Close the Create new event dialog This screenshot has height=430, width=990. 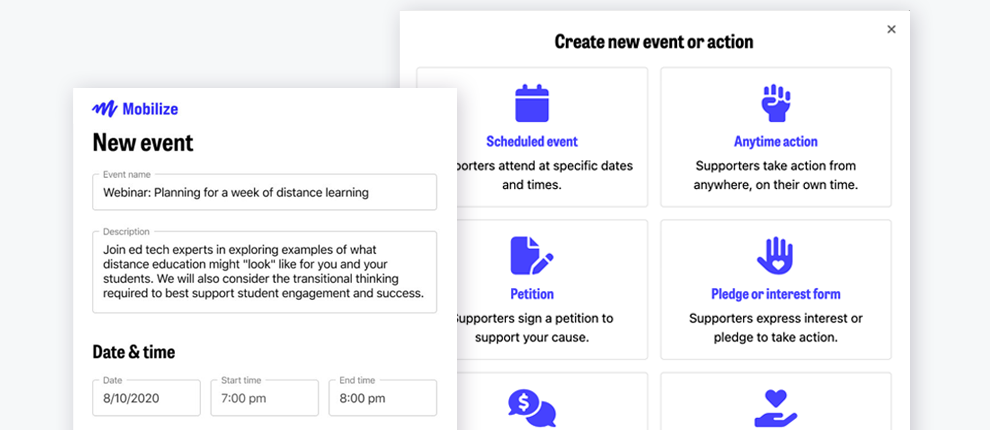click(891, 30)
